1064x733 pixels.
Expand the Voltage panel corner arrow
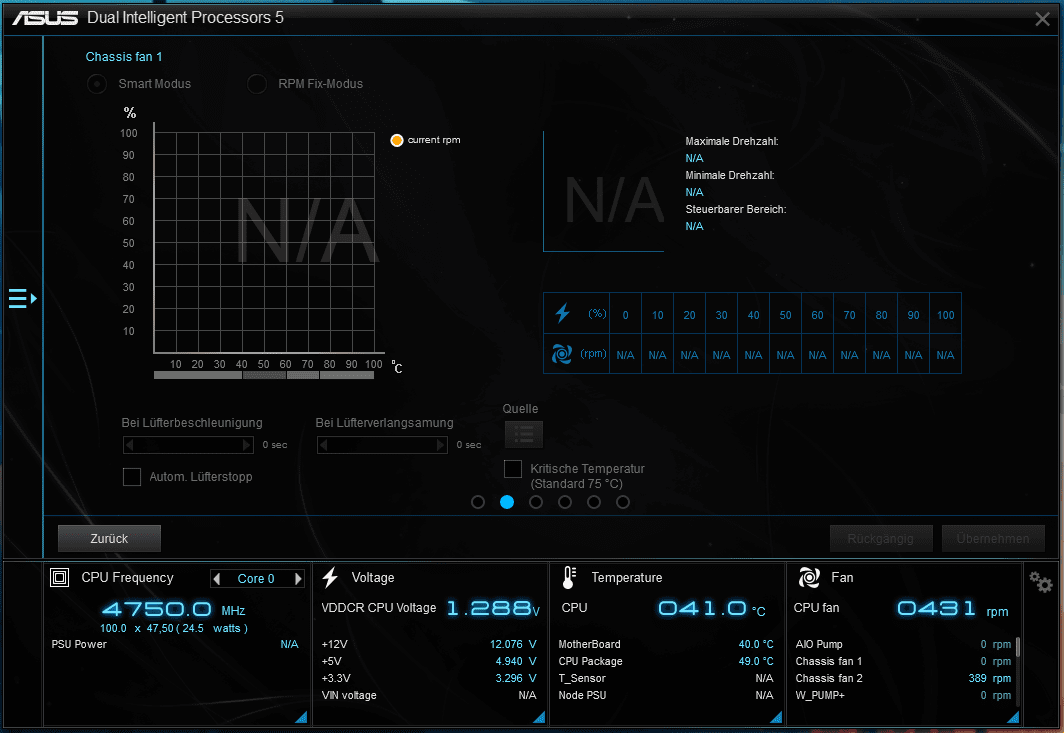point(539,717)
